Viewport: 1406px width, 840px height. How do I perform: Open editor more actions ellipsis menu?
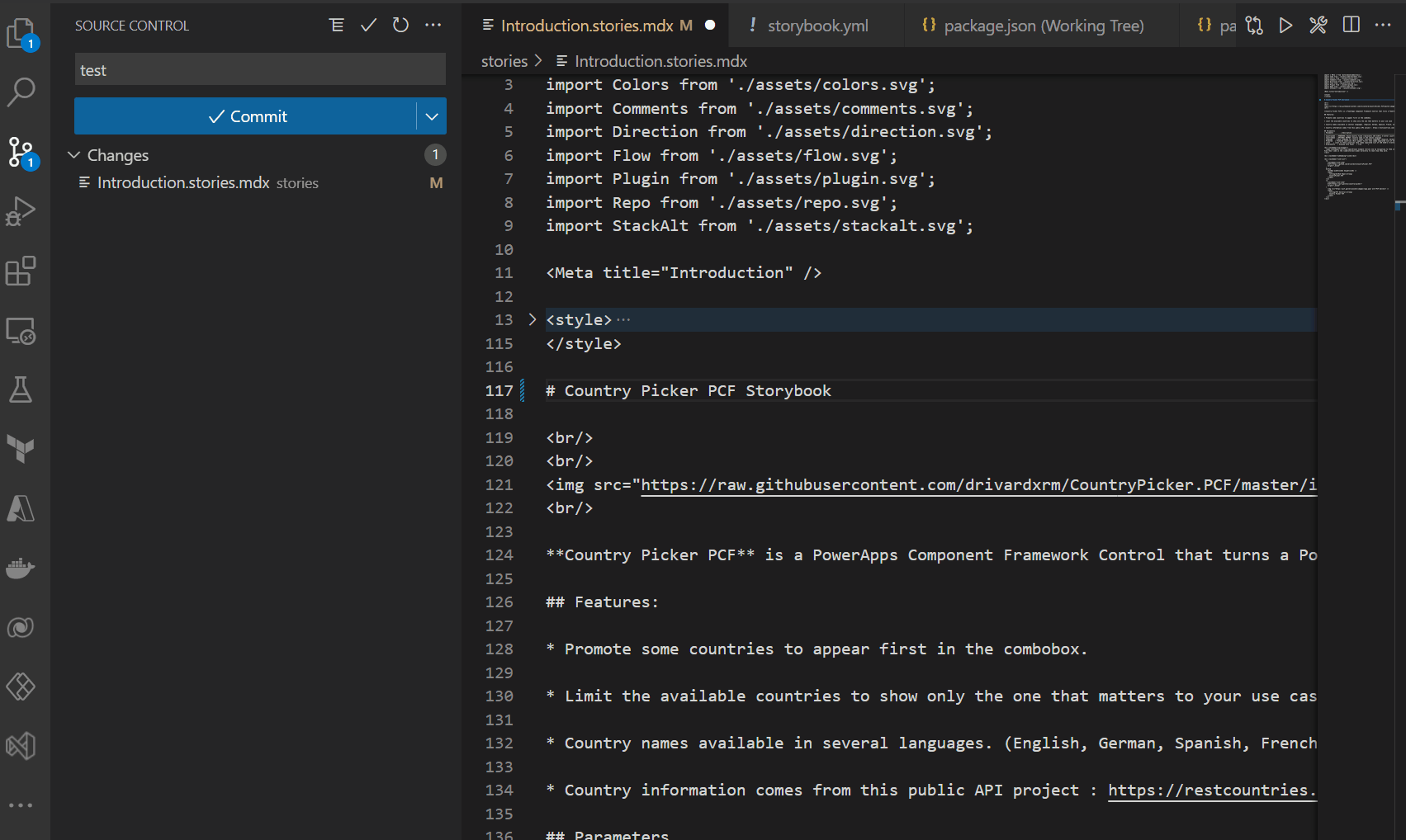1384,25
